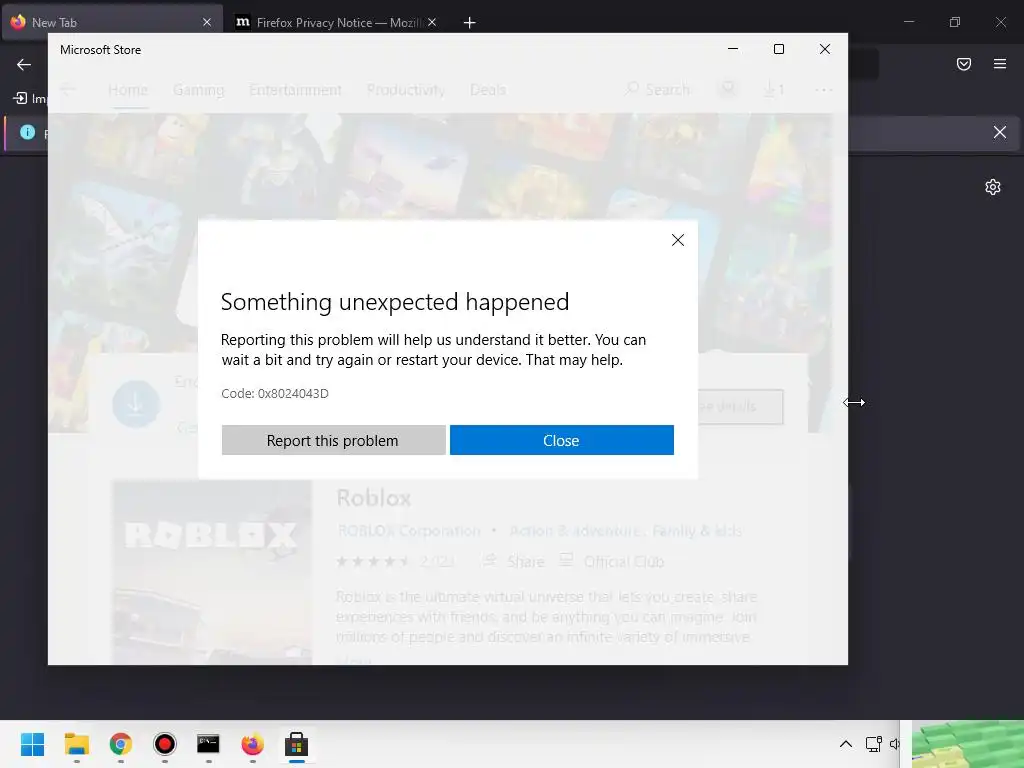Click the Report this problem button
The width and height of the screenshot is (1024, 768).
coord(333,440)
